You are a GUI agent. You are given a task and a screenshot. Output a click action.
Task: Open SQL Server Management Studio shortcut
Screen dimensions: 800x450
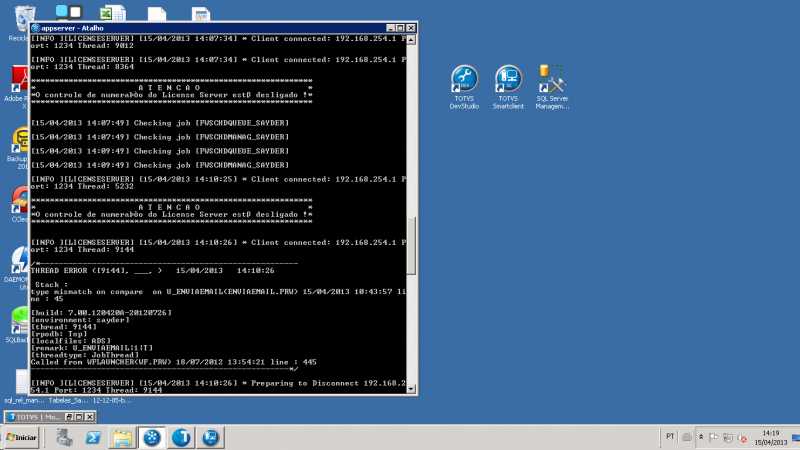(552, 87)
